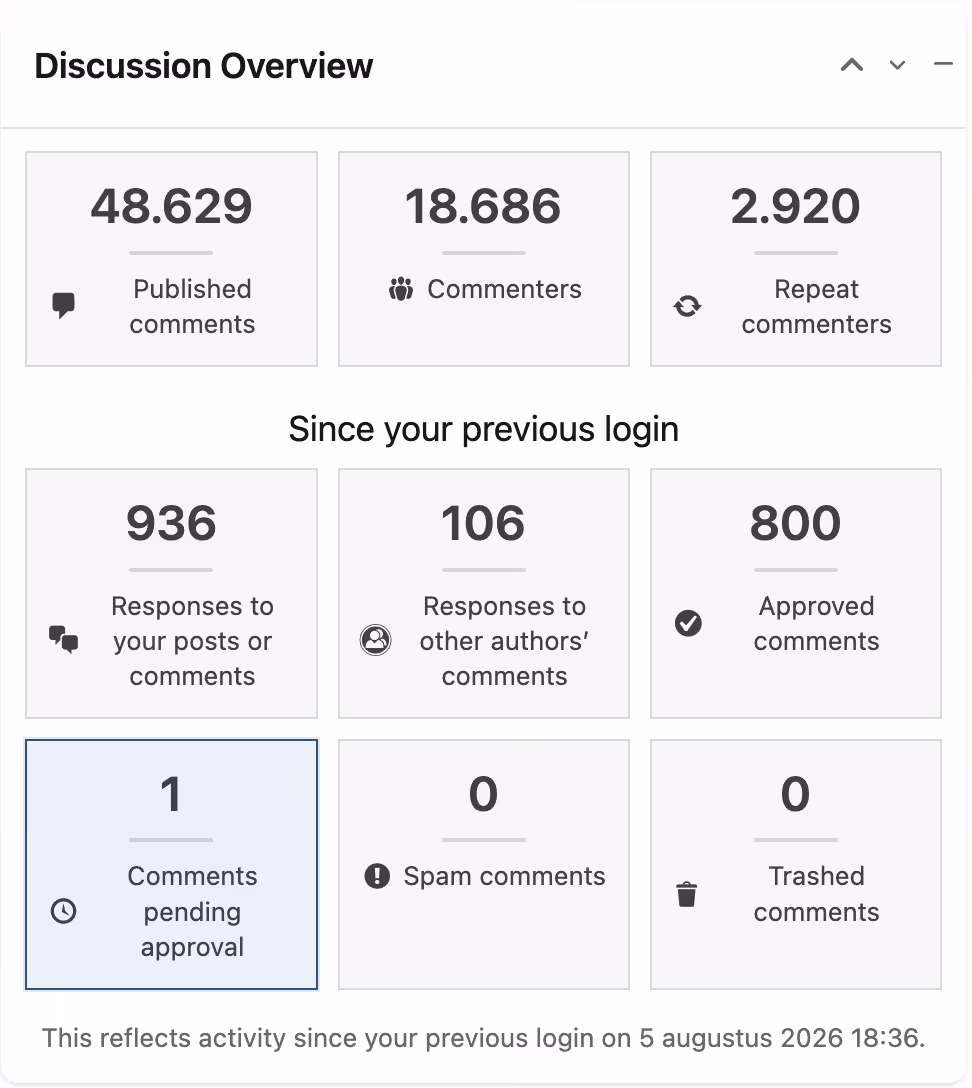Click the Approved comments checkmark icon
The height and width of the screenshot is (1088, 972).
(688, 622)
